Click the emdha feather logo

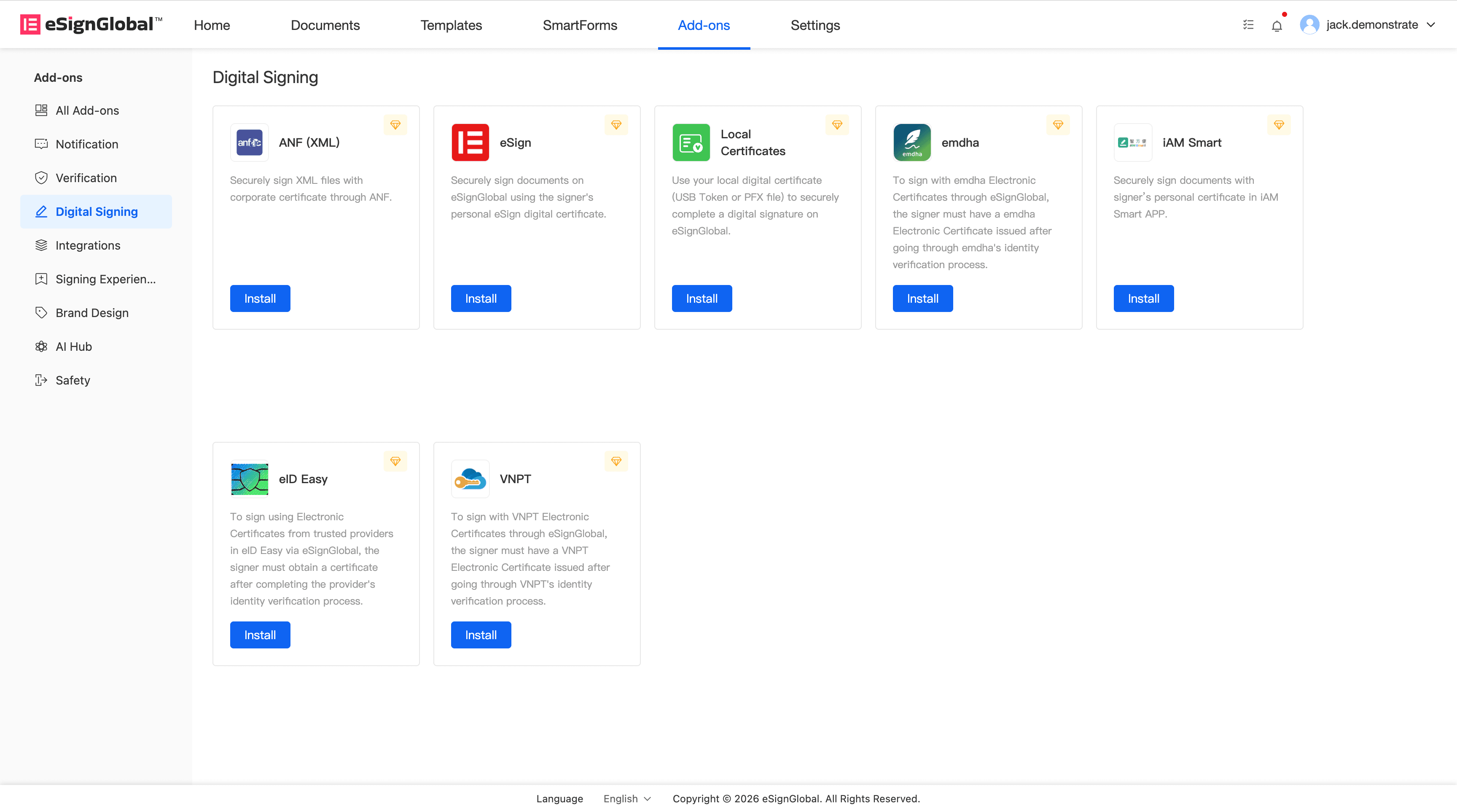pos(912,143)
